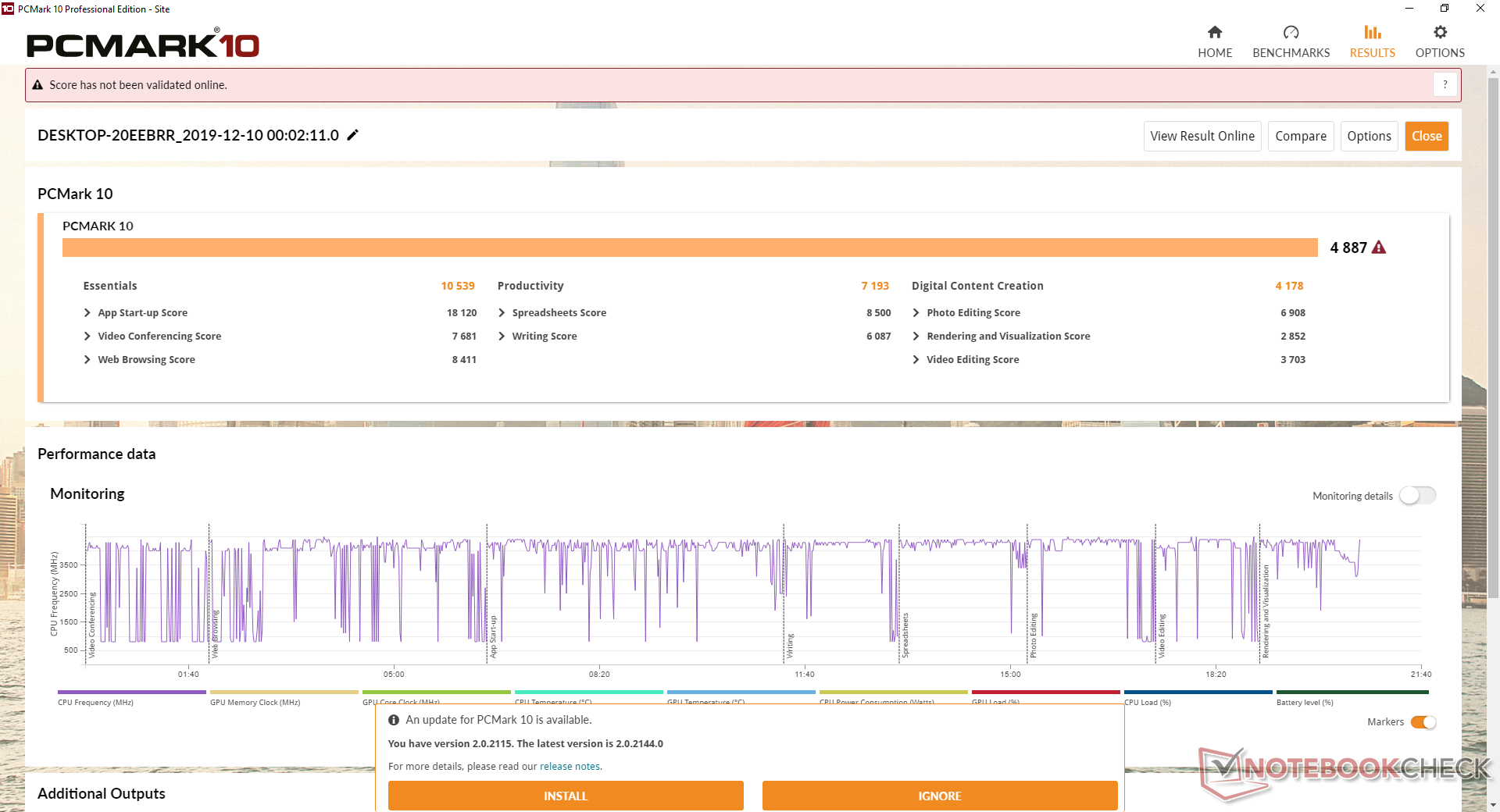The height and width of the screenshot is (812, 1500).
Task: Open the result Options button
Action: click(x=1369, y=136)
